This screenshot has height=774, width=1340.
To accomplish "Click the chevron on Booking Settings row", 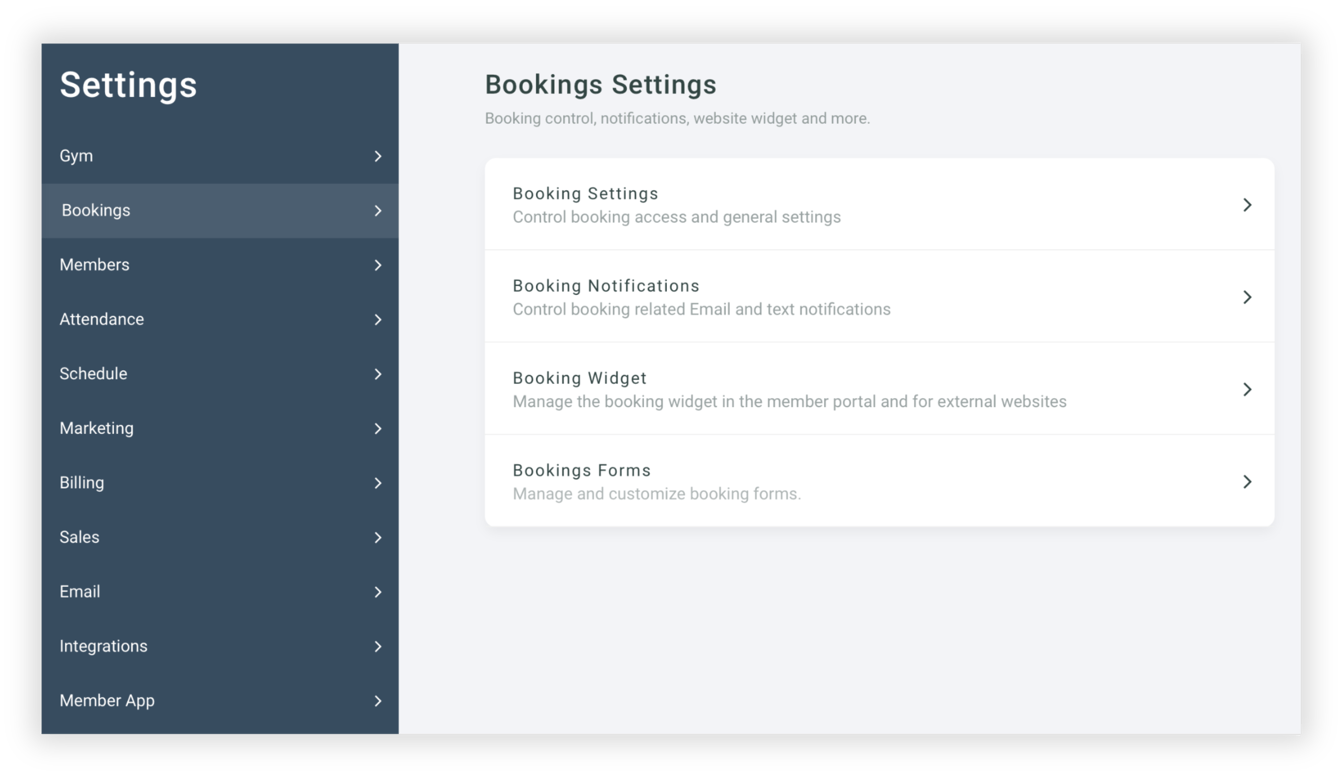I will 1247,205.
